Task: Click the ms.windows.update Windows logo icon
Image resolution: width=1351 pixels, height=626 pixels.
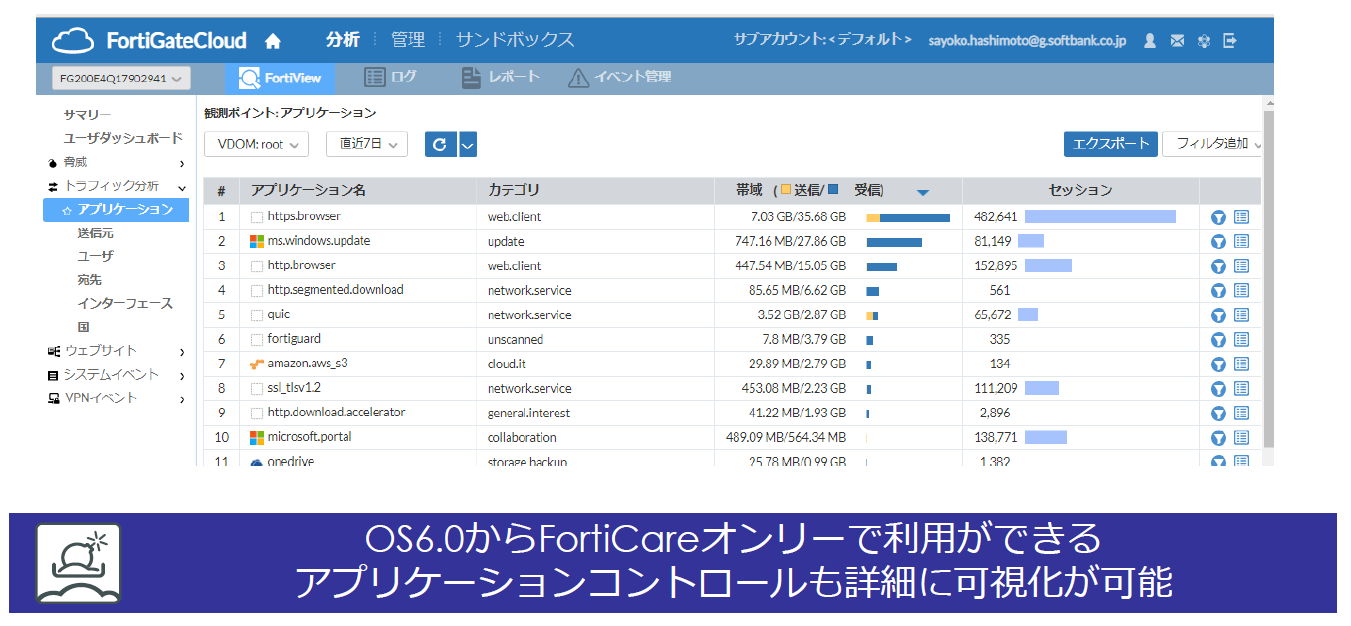Action: [257, 241]
